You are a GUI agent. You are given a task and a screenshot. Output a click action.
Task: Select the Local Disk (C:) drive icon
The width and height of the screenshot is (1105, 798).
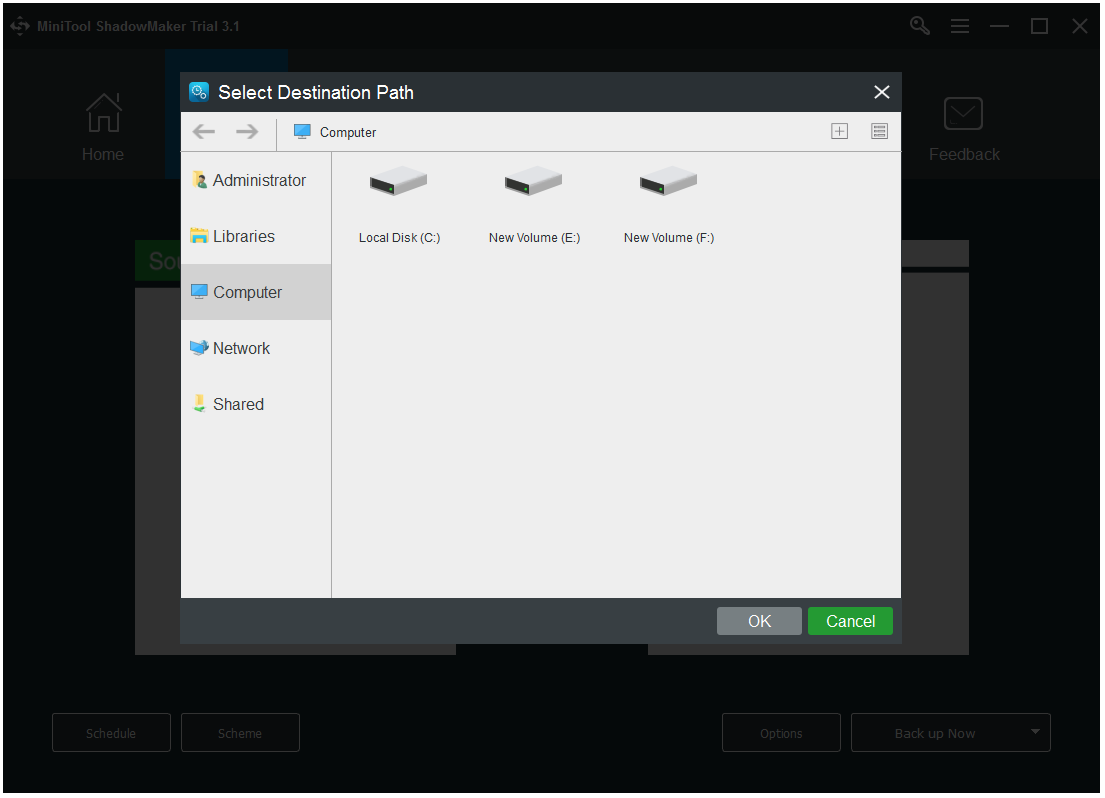point(398,181)
